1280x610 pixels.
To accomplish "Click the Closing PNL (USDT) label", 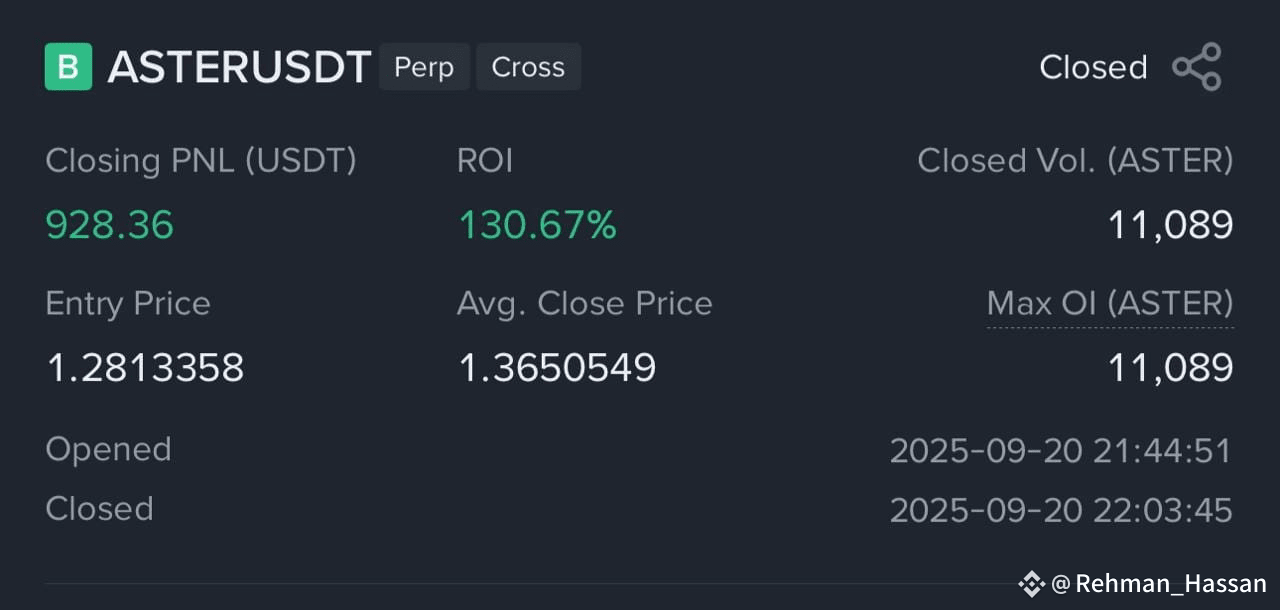I will click(x=201, y=161).
